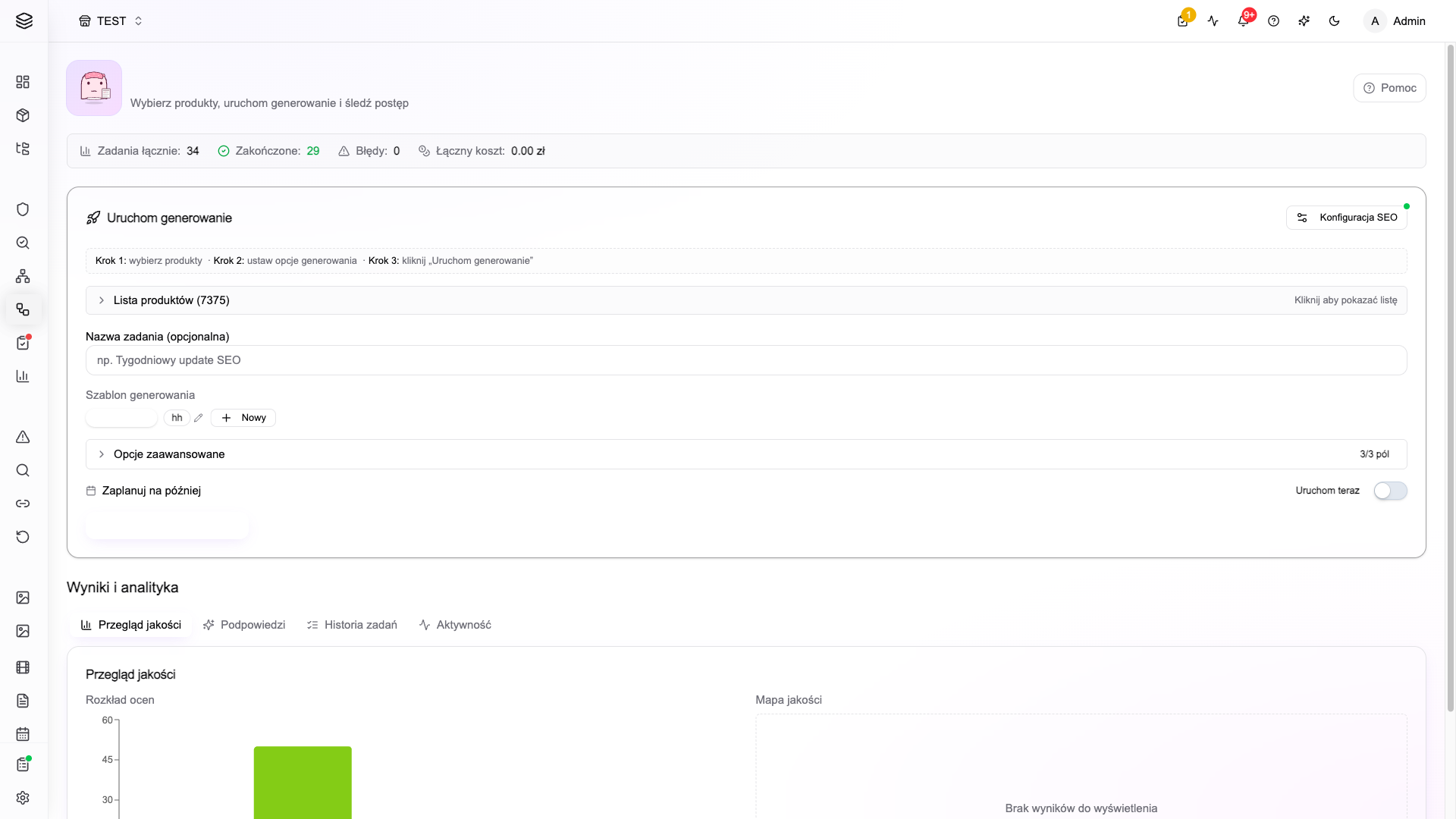Open header tasks icon with yellow badge
1456x819 pixels.
[1183, 20]
